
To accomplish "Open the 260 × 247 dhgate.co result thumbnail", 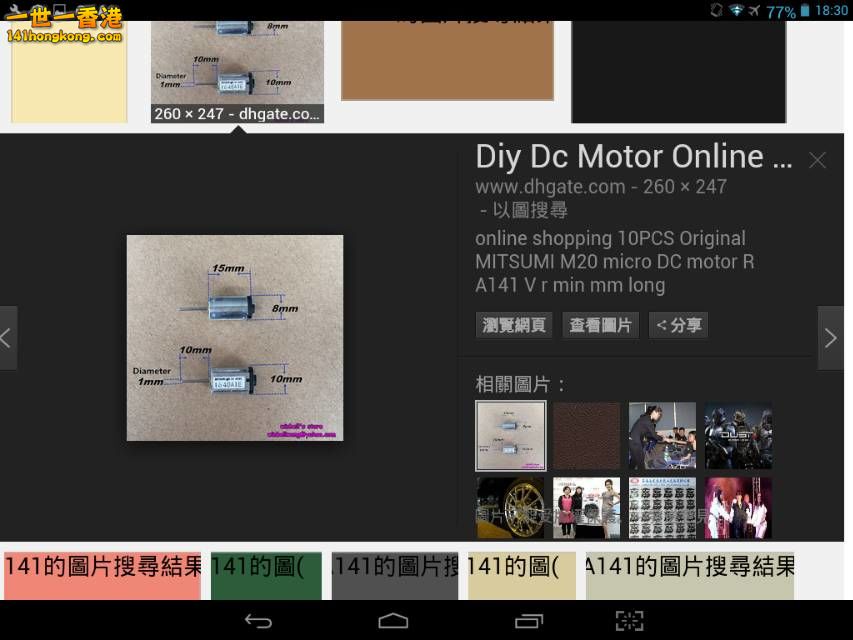I will click(x=237, y=72).
